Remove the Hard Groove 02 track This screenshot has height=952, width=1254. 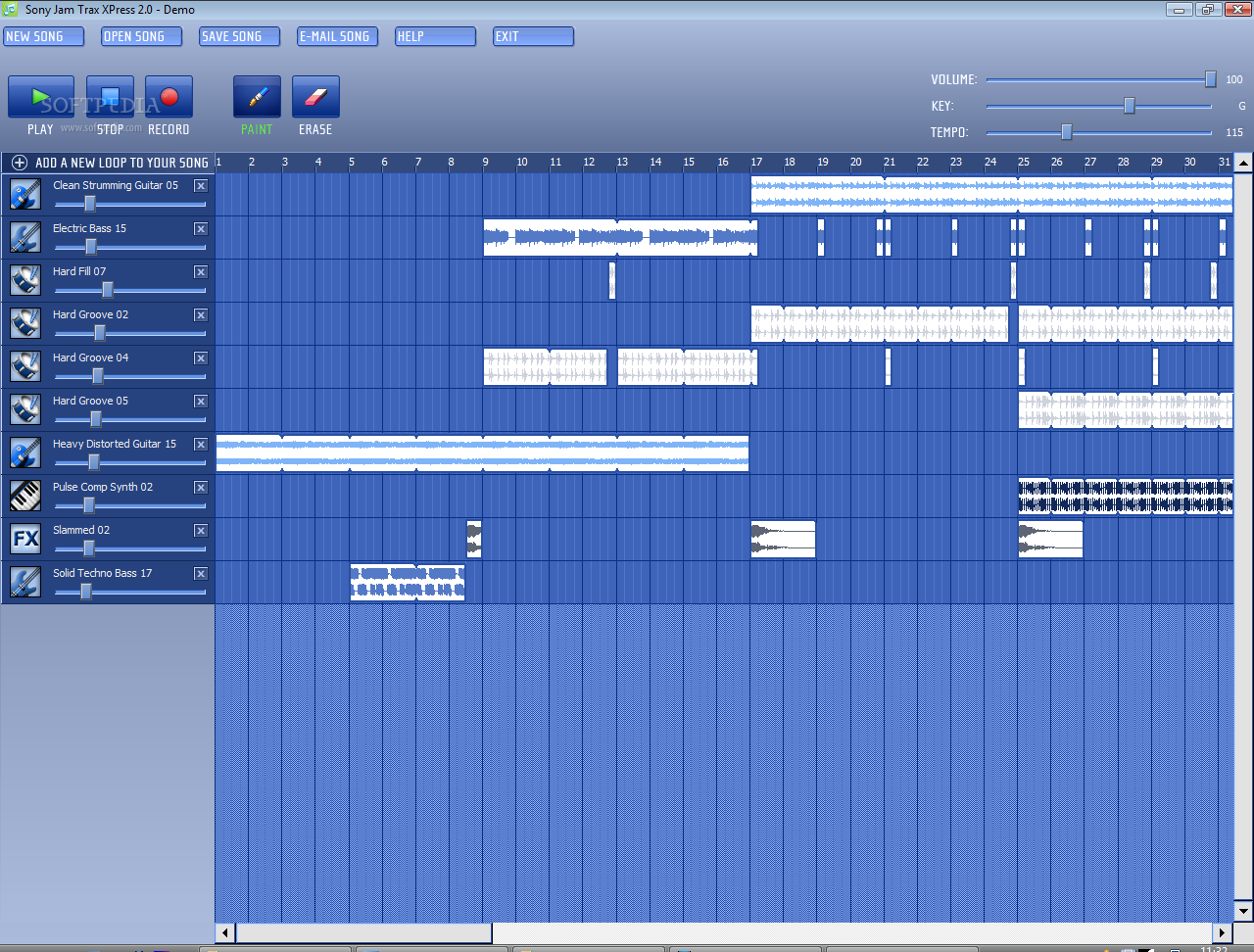[x=201, y=314]
